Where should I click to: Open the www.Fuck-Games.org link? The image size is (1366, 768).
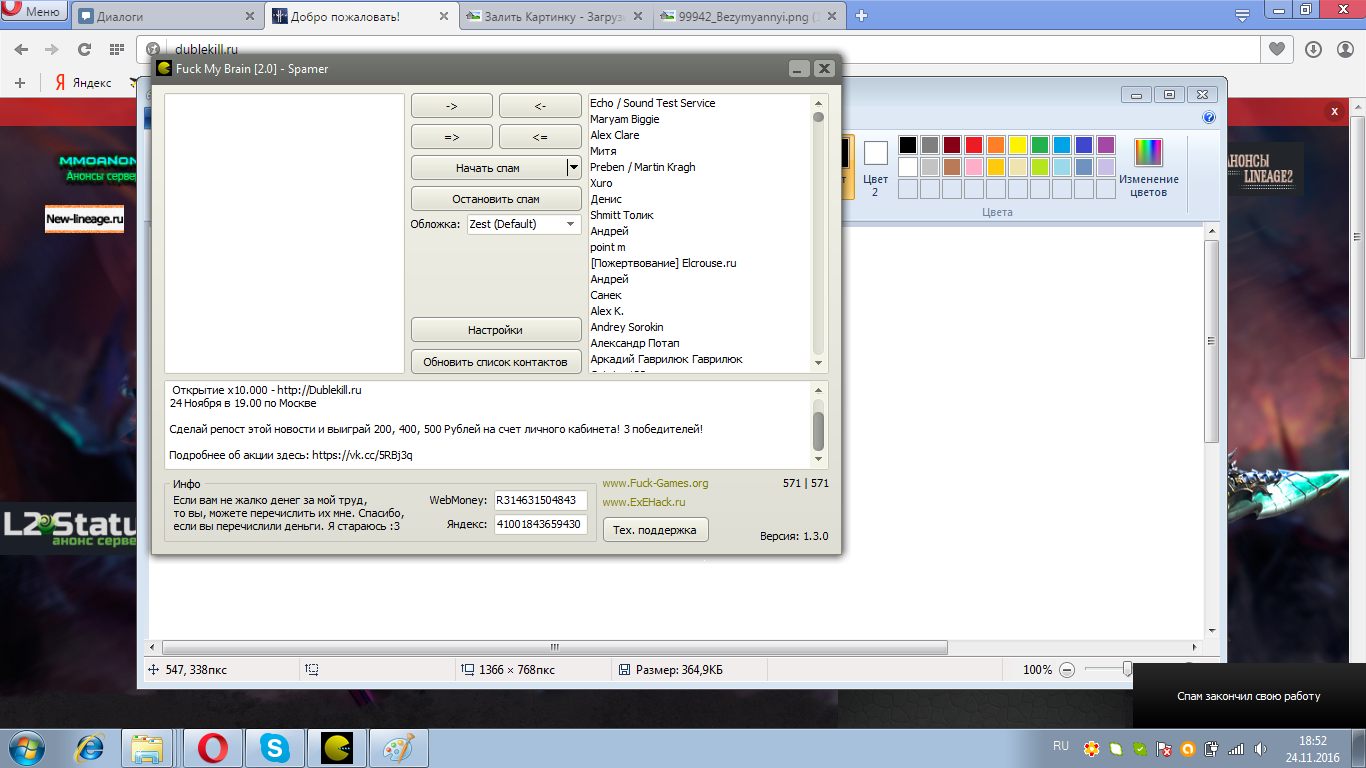[x=655, y=483]
